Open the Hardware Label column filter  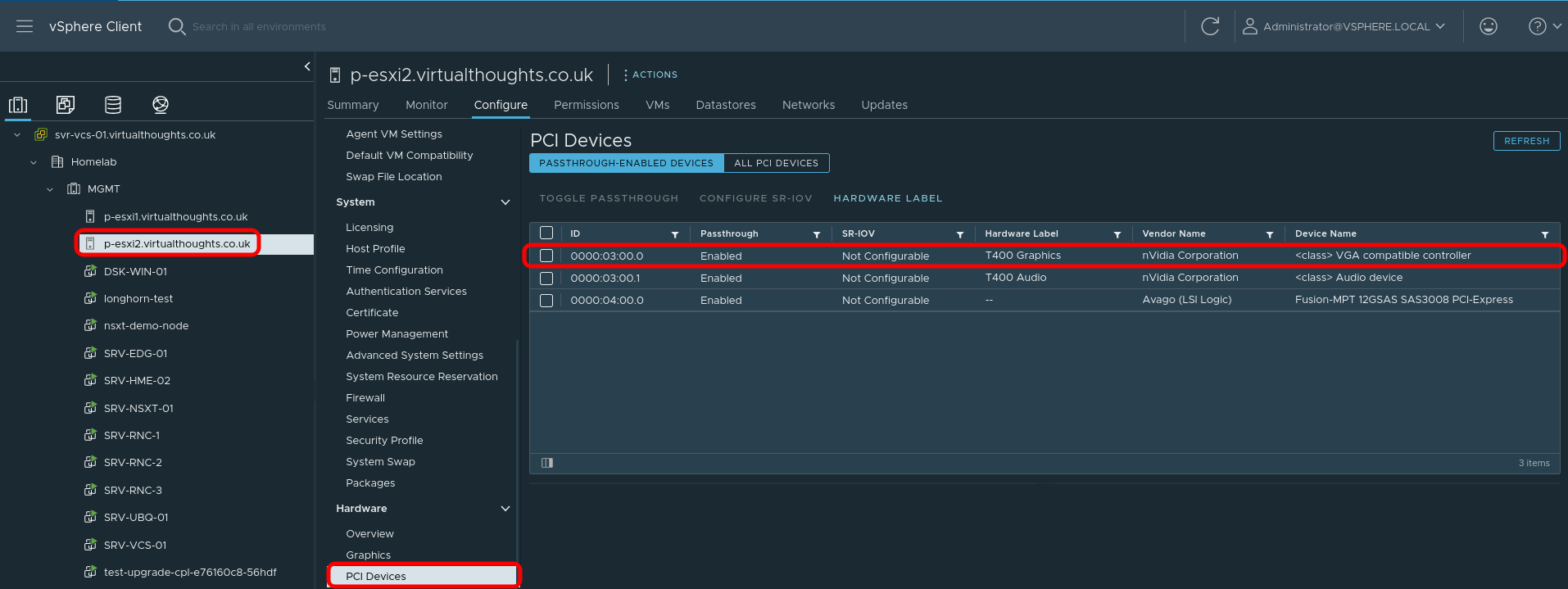pos(1117,234)
